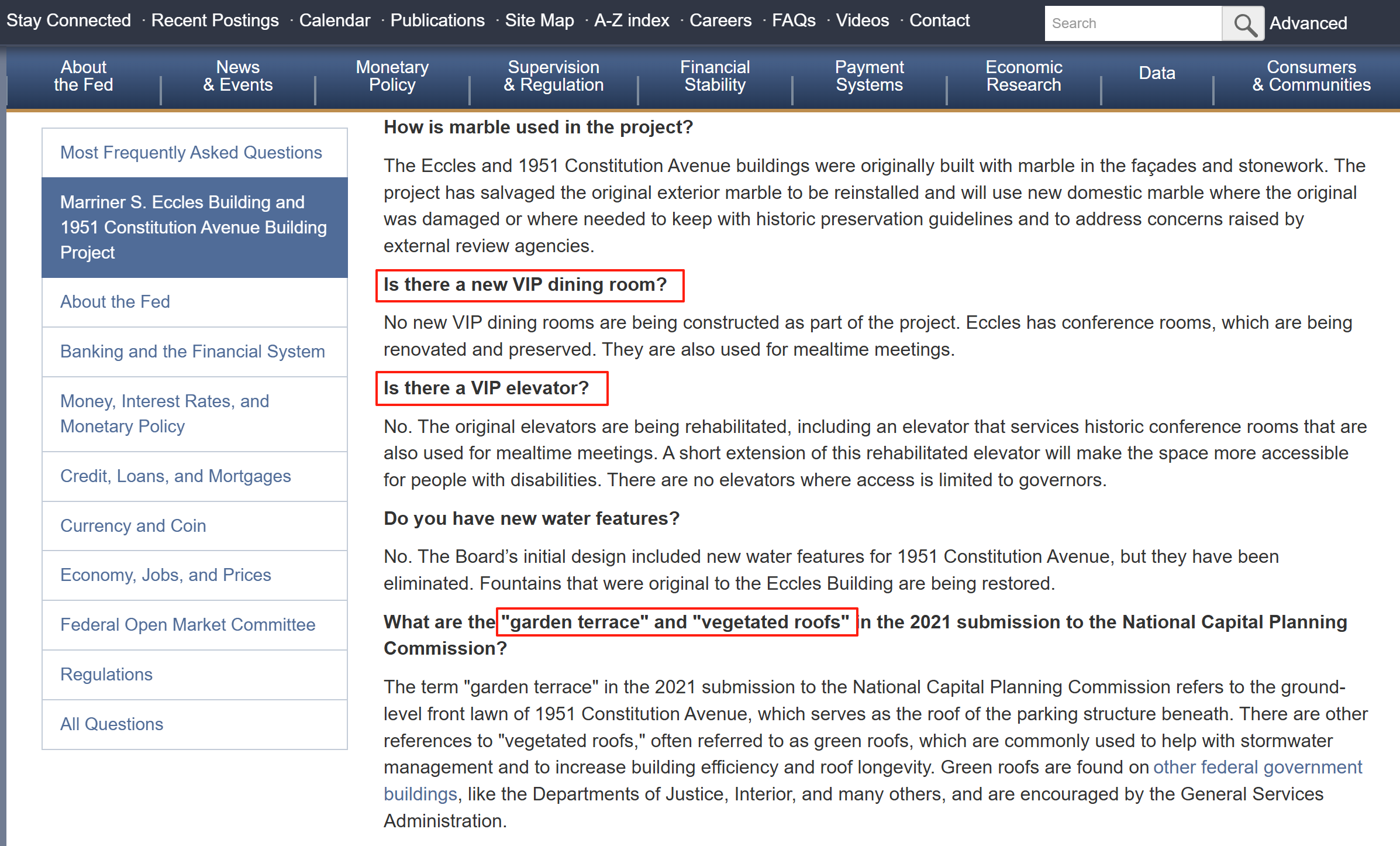
Task: Open the A-Z index link
Action: click(631, 20)
